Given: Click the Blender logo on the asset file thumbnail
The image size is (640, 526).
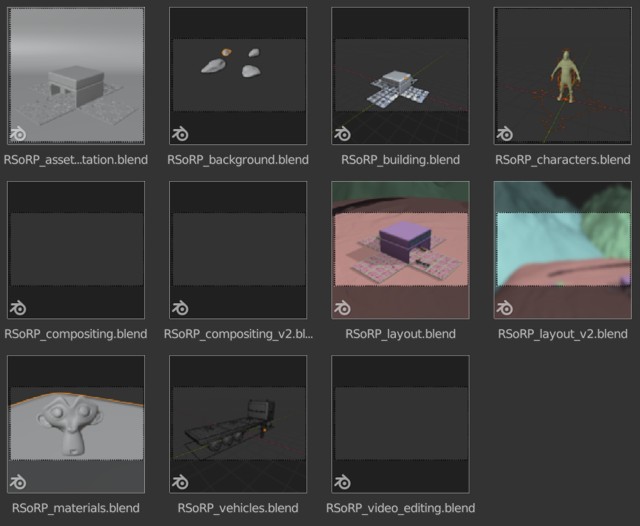Looking at the screenshot, I should click(x=18, y=134).
